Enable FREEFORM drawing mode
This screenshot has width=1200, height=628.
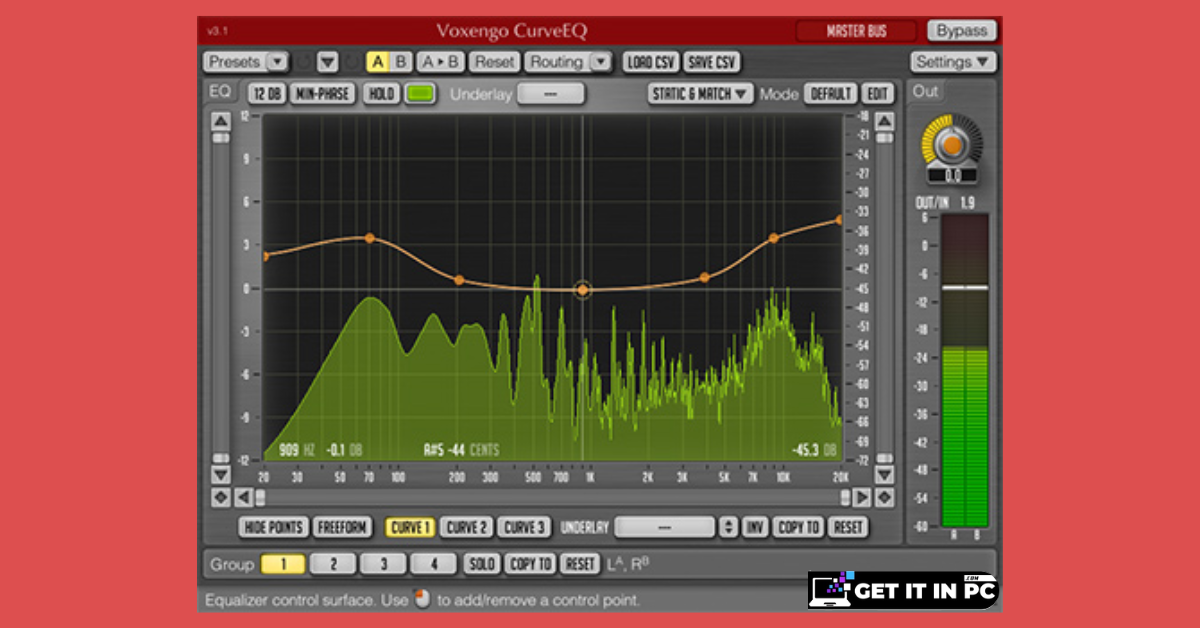coord(342,527)
